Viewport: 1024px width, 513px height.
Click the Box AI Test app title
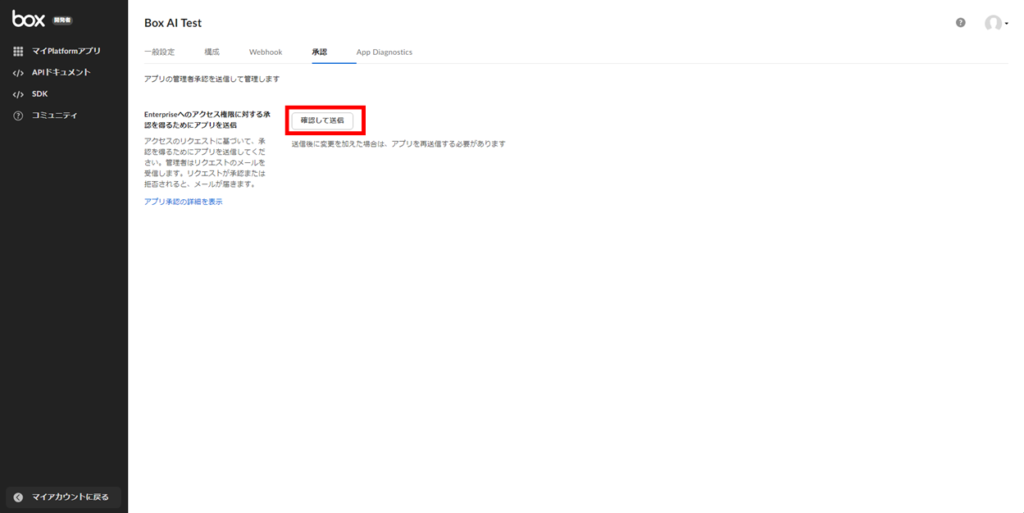pyautogui.click(x=173, y=23)
